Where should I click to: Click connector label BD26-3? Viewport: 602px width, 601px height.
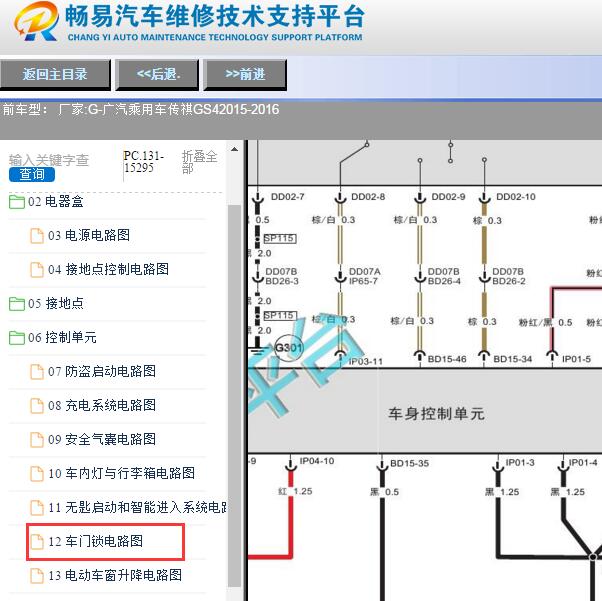282,281
